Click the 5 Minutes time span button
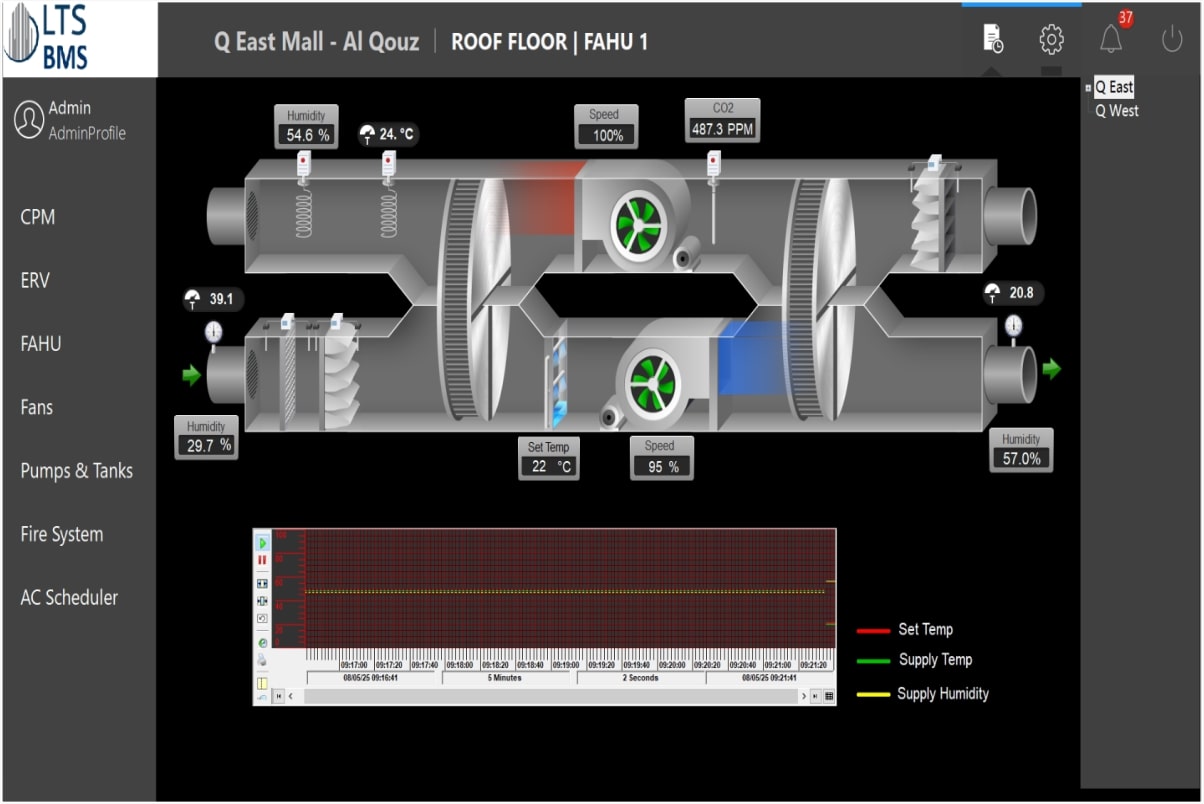This screenshot has width=1204, height=804. coord(505,678)
